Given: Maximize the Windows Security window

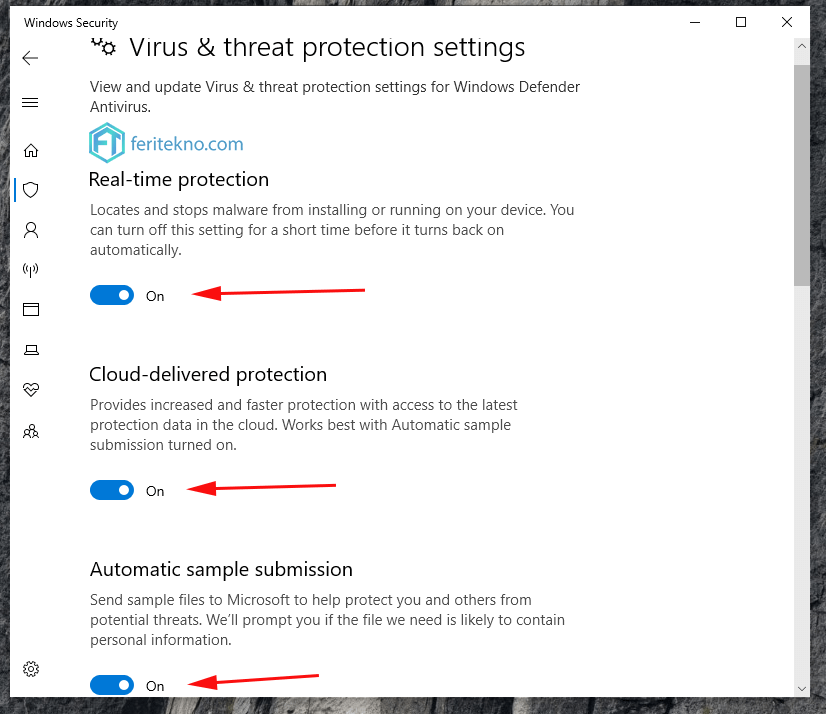Looking at the screenshot, I should [x=741, y=22].
